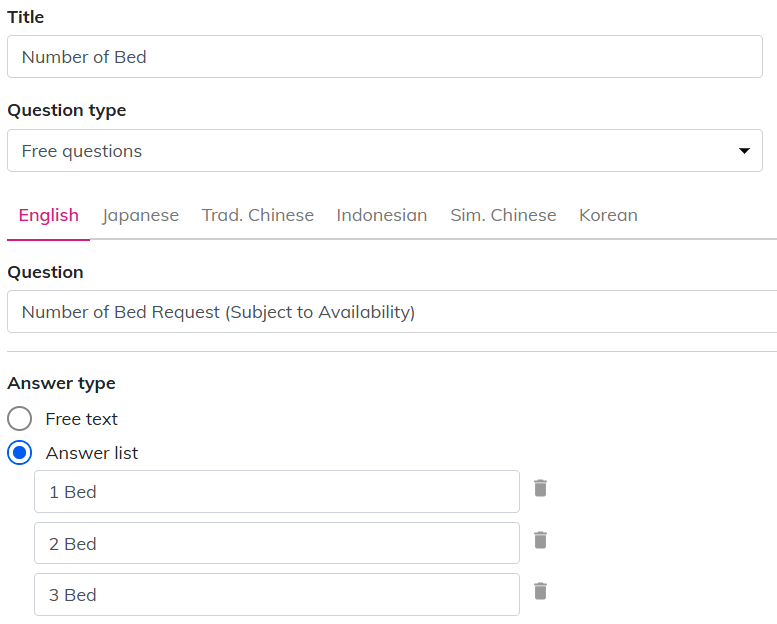Screen dimensions: 777x624
Task: Select the Free text radio button
Action: (20, 419)
